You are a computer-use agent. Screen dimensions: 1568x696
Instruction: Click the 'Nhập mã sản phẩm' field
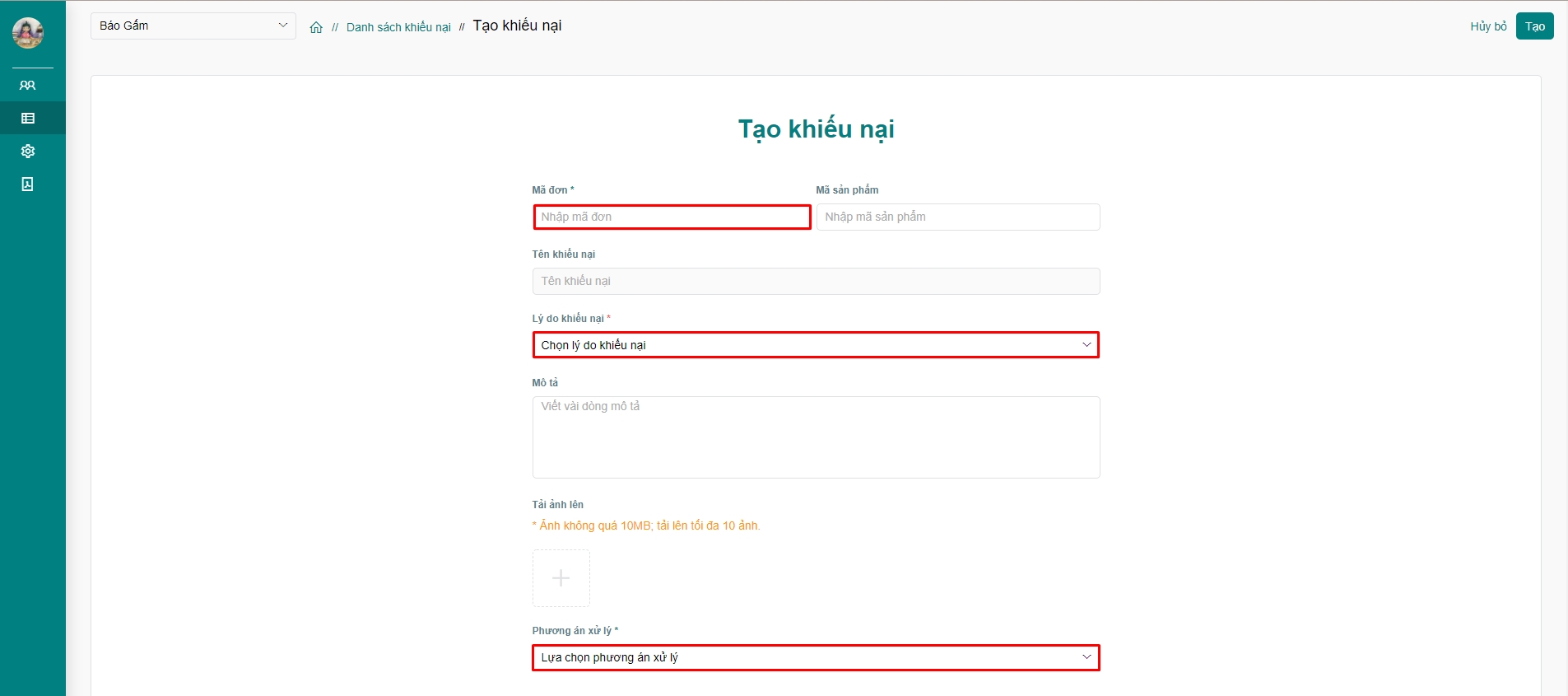pyautogui.click(x=957, y=217)
